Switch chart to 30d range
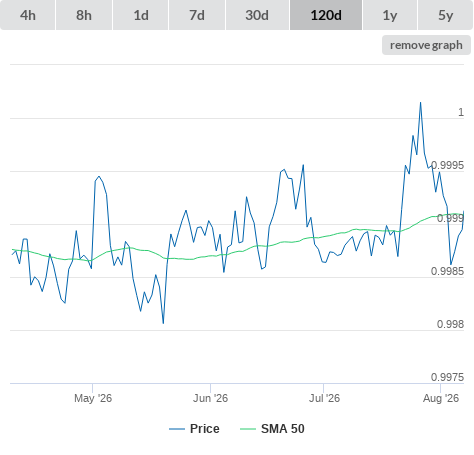 (x=257, y=15)
